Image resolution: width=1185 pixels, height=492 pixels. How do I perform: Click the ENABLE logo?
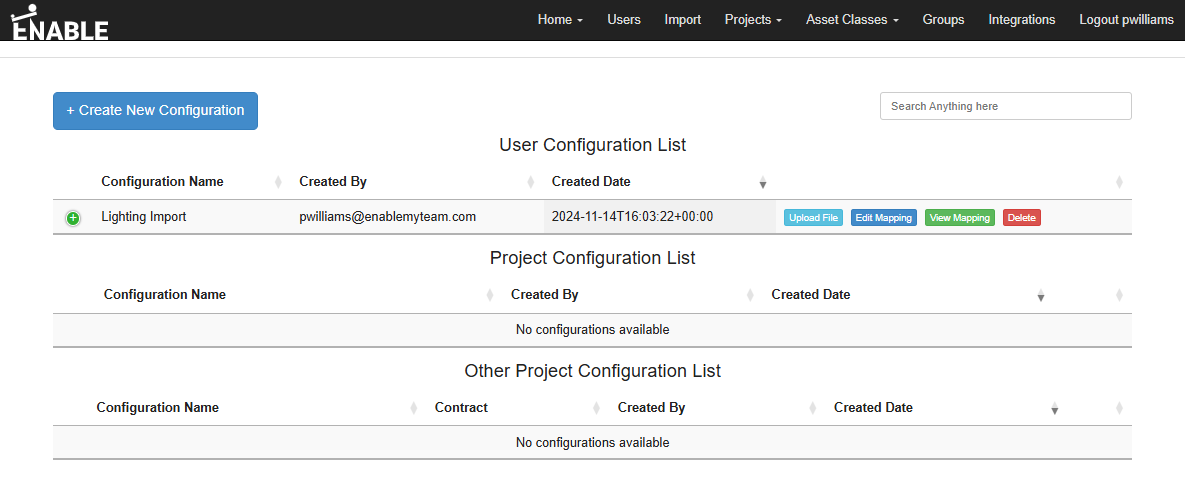pos(60,22)
